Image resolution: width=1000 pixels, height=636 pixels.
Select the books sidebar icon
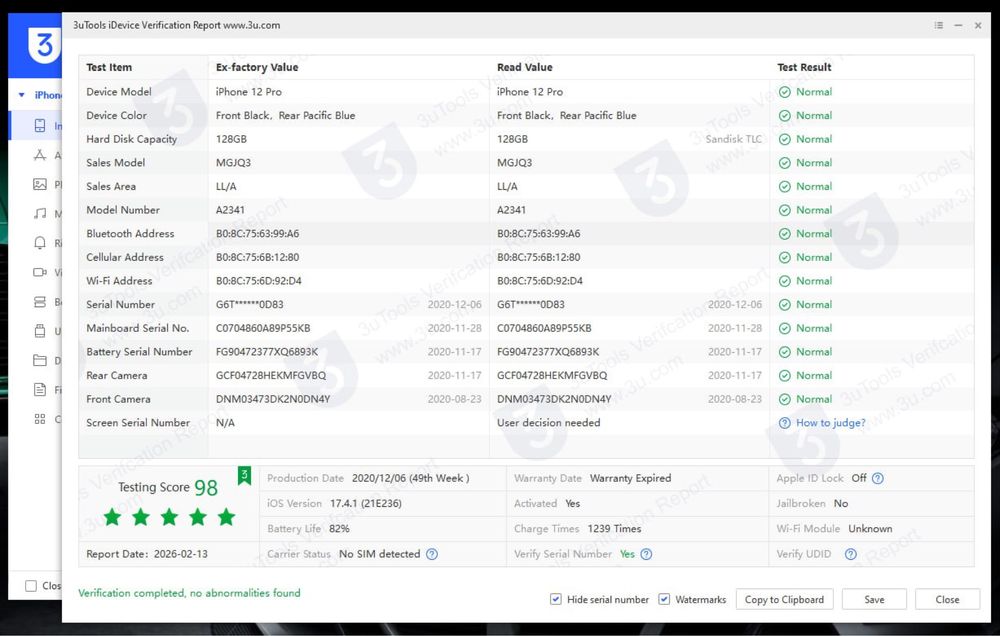(40, 302)
